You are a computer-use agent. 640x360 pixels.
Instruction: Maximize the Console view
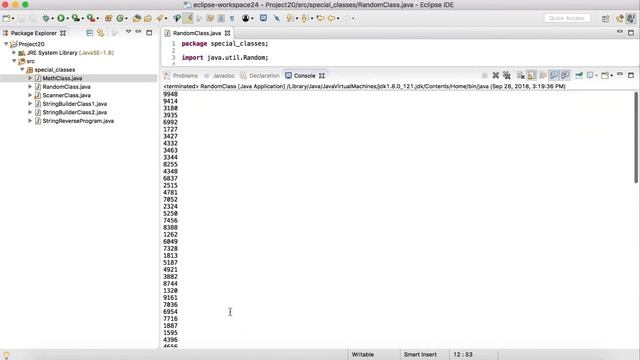tap(631, 75)
